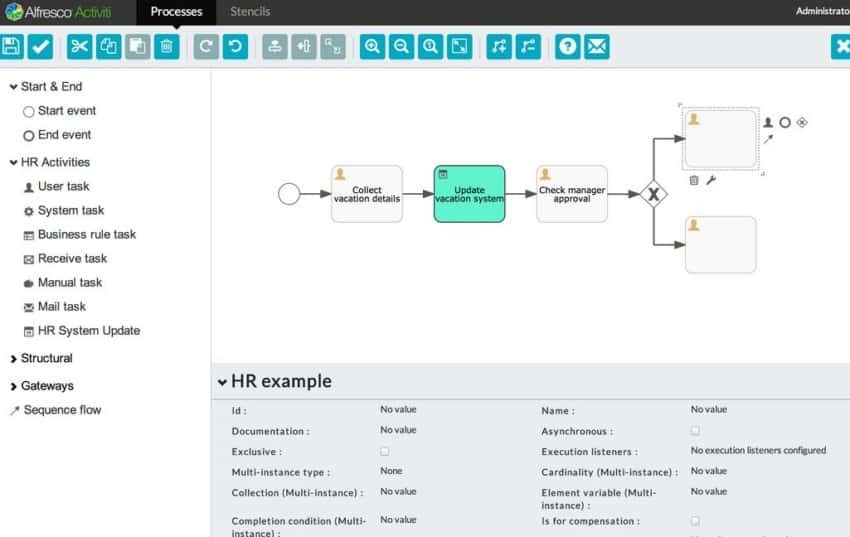Select the Update vacation system task node
The image size is (850, 537).
(469, 194)
